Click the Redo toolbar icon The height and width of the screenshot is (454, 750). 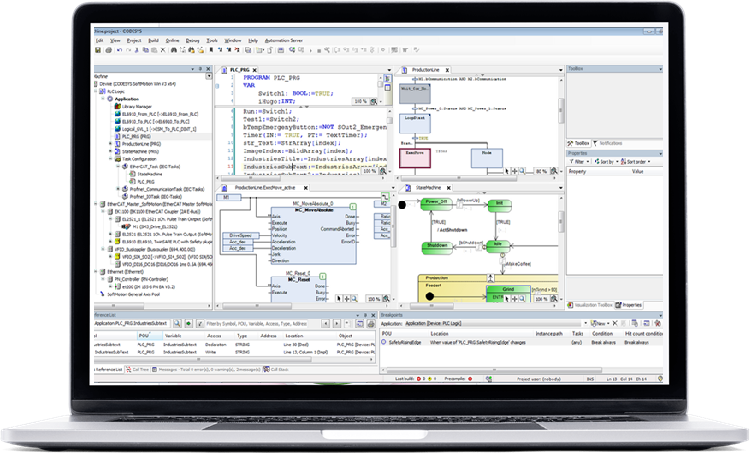click(128, 50)
